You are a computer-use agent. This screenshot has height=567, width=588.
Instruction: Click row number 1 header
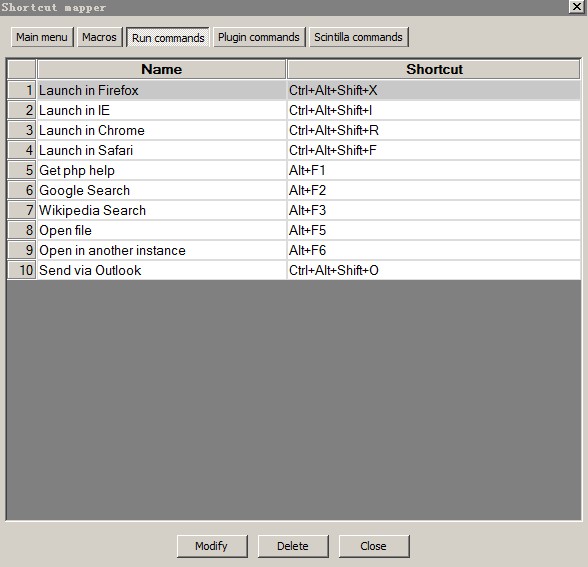[x=22, y=90]
